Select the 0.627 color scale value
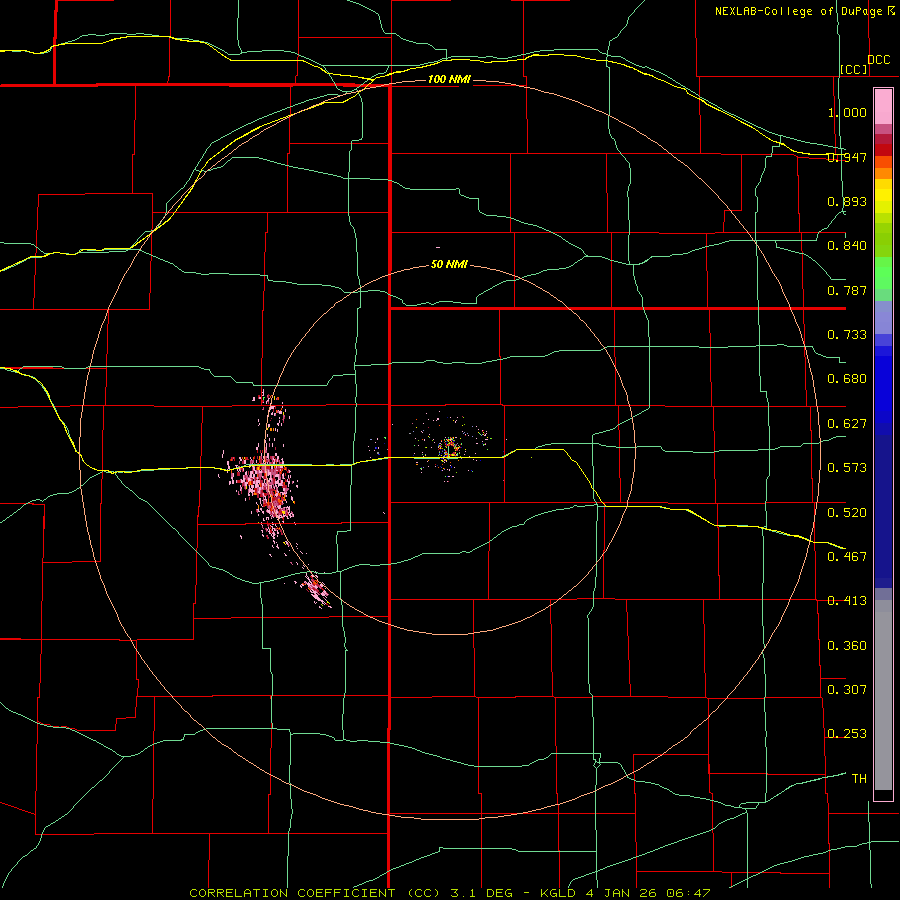 [x=847, y=424]
